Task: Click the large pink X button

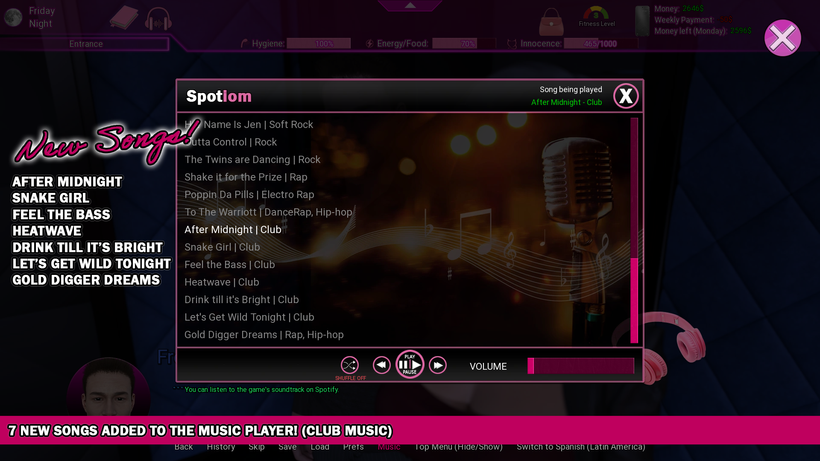Action: click(x=782, y=38)
